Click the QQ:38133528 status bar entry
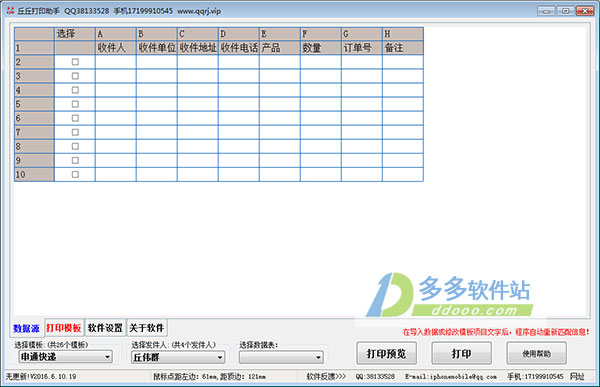The image size is (600, 387). tap(375, 377)
